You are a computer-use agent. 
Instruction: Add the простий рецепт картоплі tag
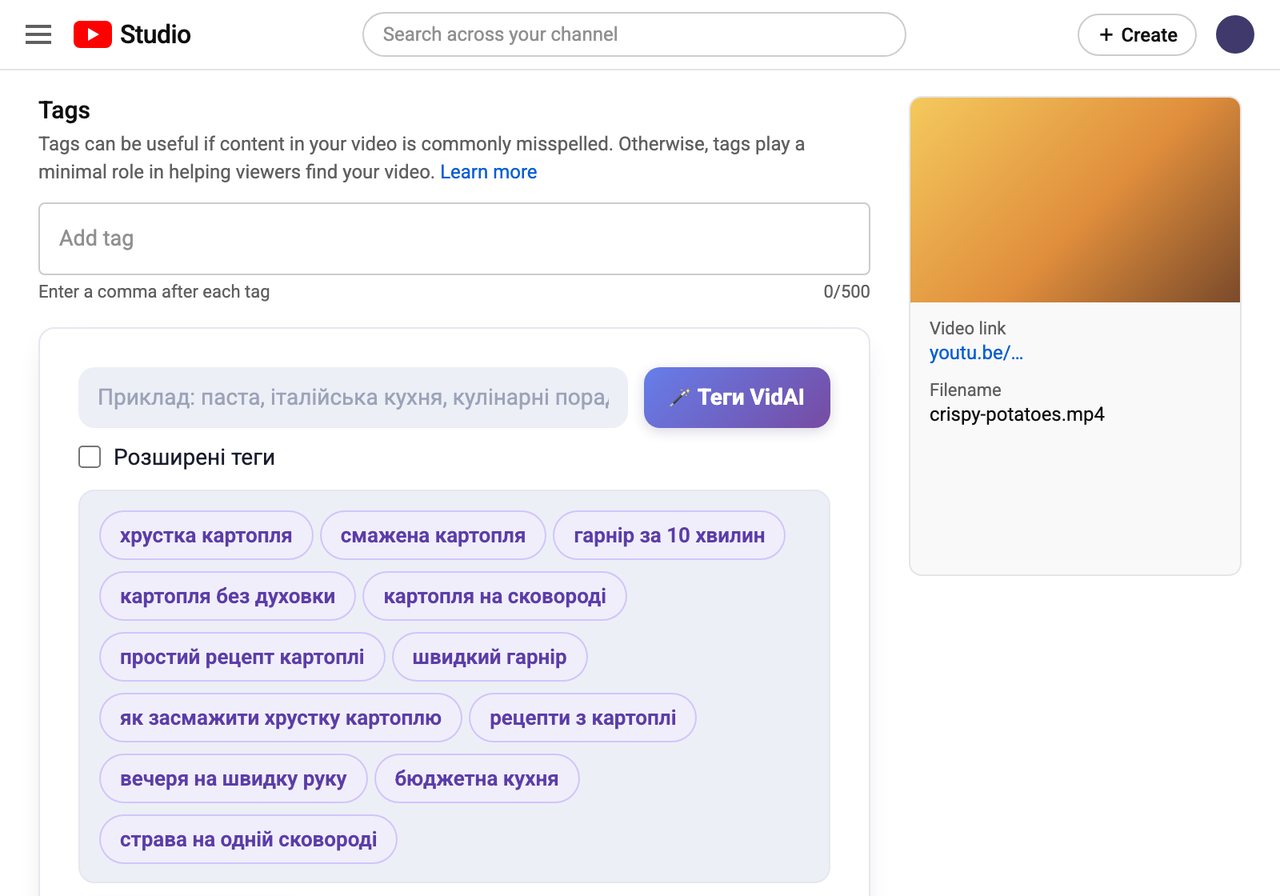pyautogui.click(x=242, y=658)
